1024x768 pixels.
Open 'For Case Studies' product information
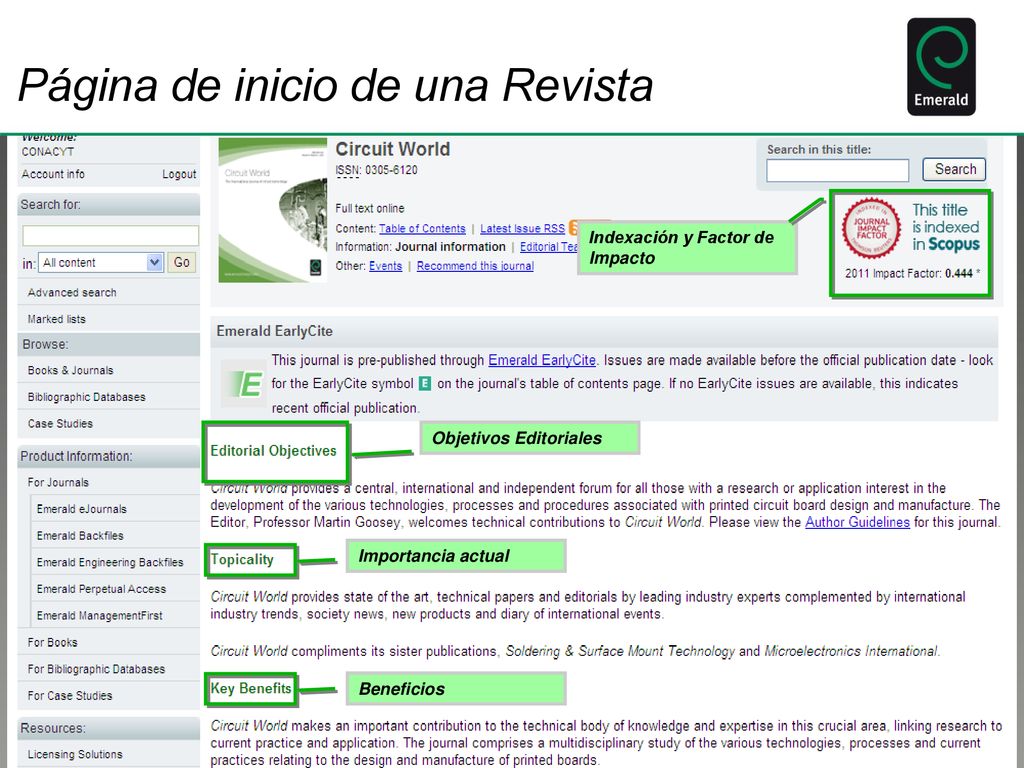[70, 696]
